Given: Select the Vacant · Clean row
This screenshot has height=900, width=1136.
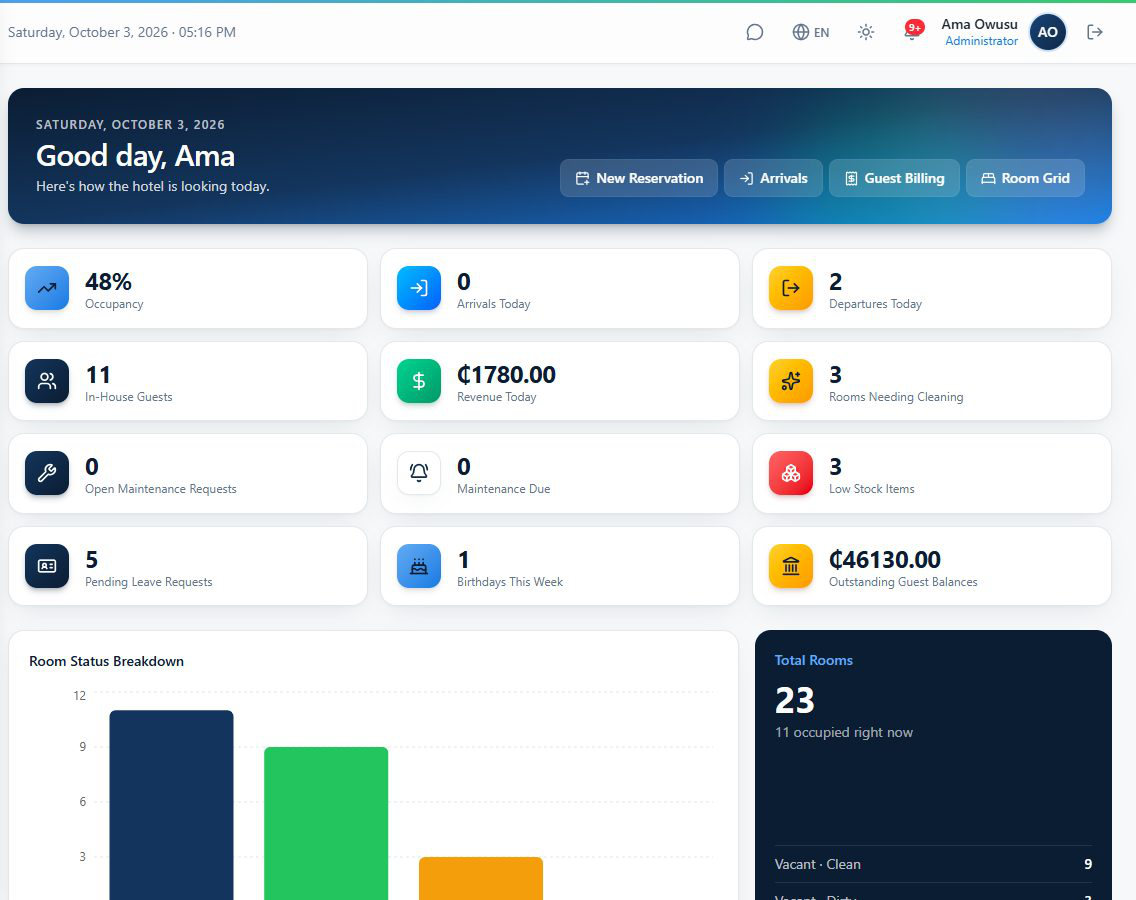Looking at the screenshot, I should coord(933,864).
